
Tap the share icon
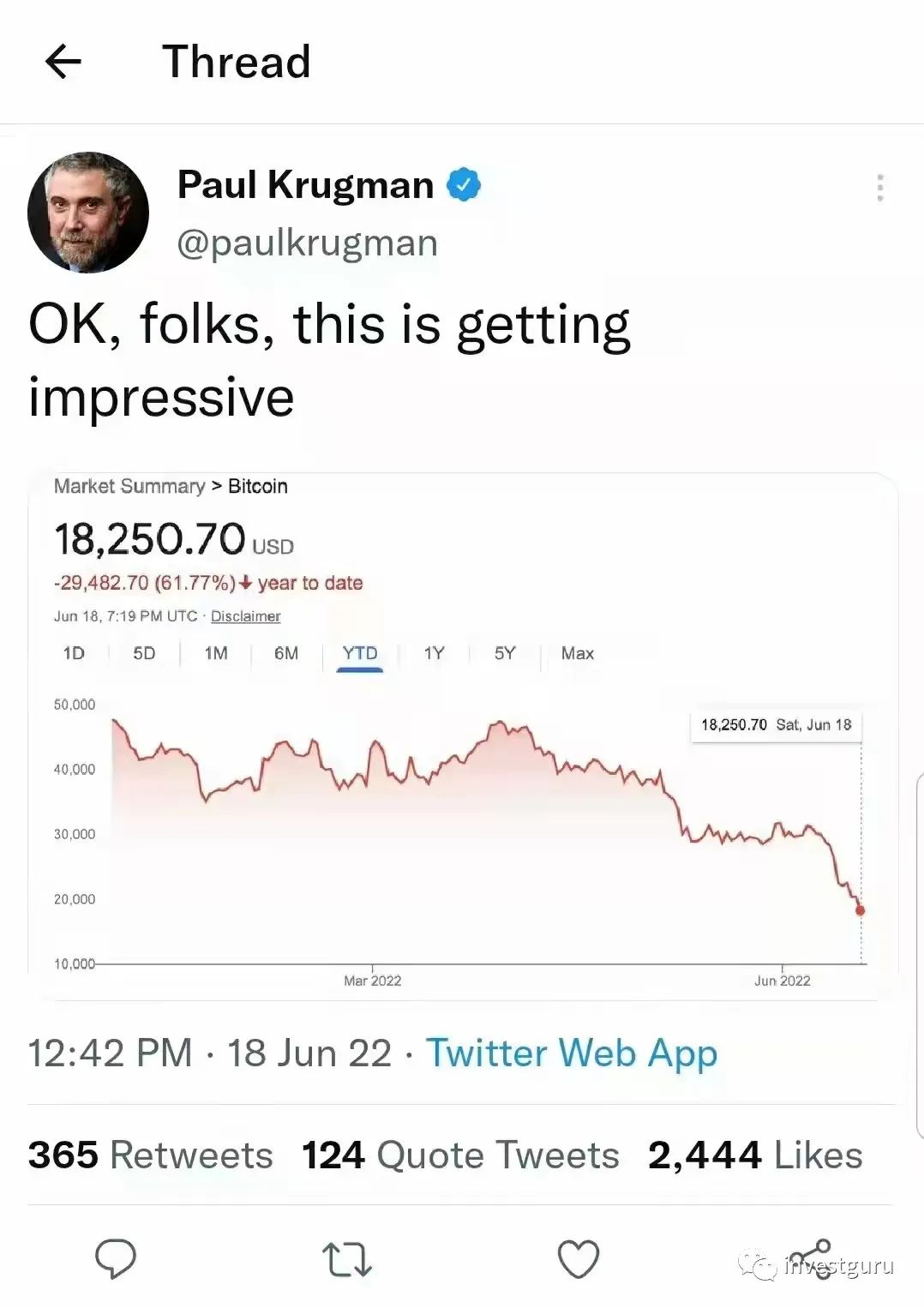(812, 1258)
